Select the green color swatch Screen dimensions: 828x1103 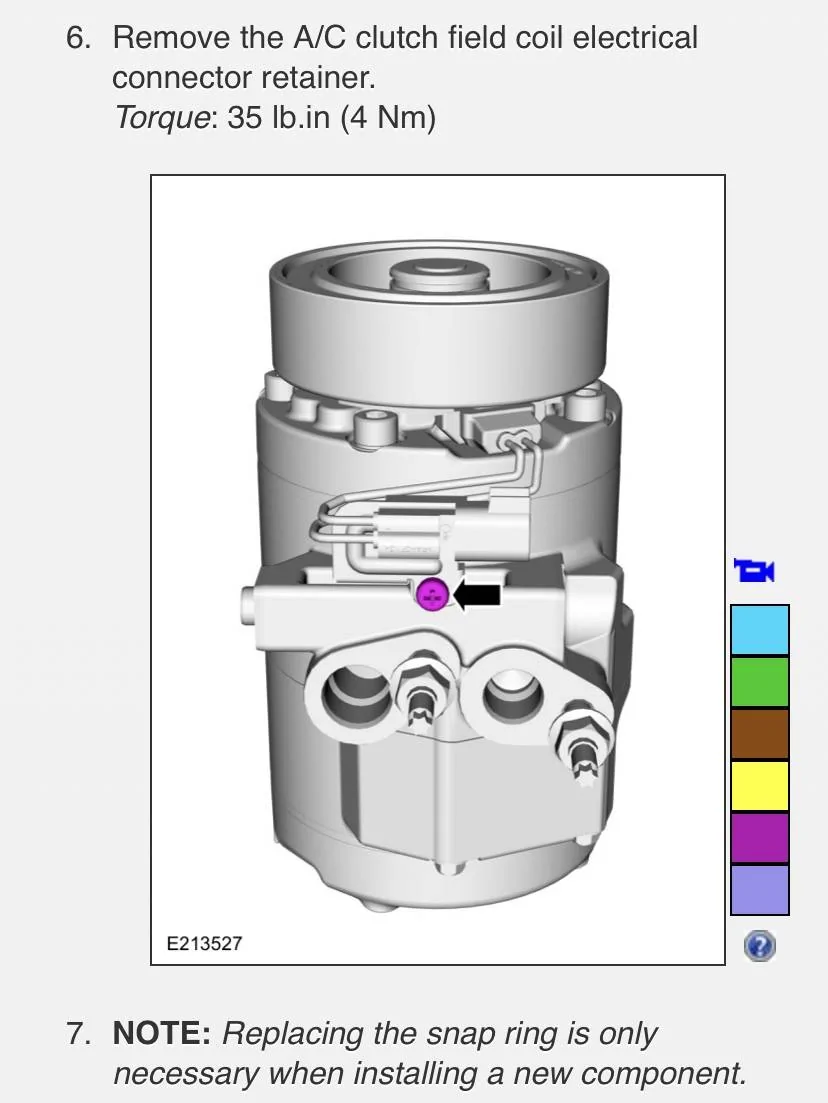[760, 682]
